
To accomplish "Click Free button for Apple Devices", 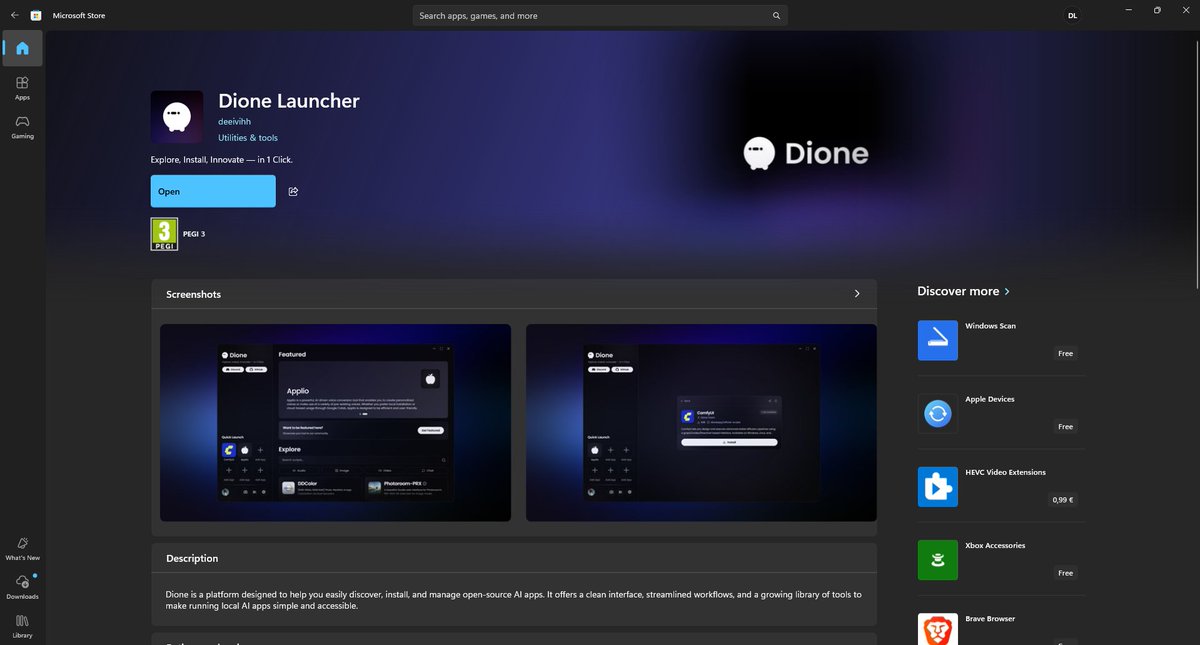I will click(1065, 426).
